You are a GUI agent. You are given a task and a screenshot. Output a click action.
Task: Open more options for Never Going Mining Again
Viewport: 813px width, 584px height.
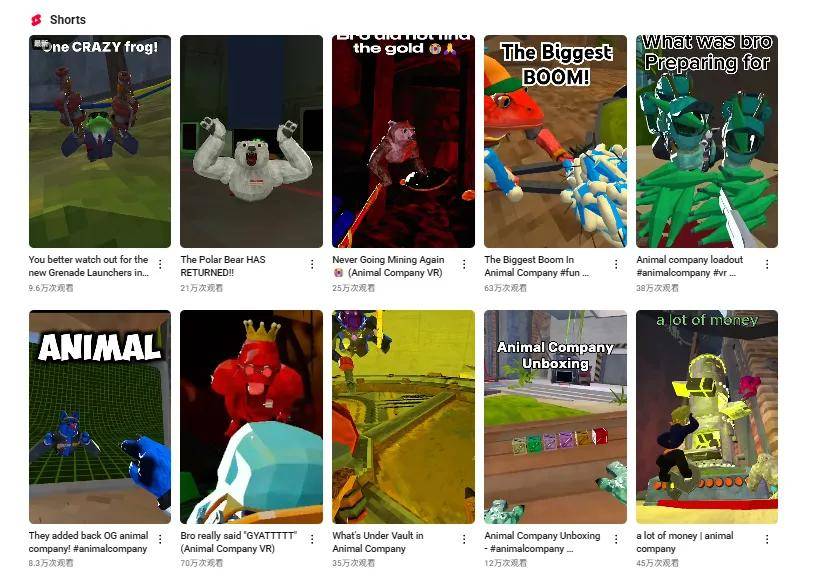click(x=464, y=265)
